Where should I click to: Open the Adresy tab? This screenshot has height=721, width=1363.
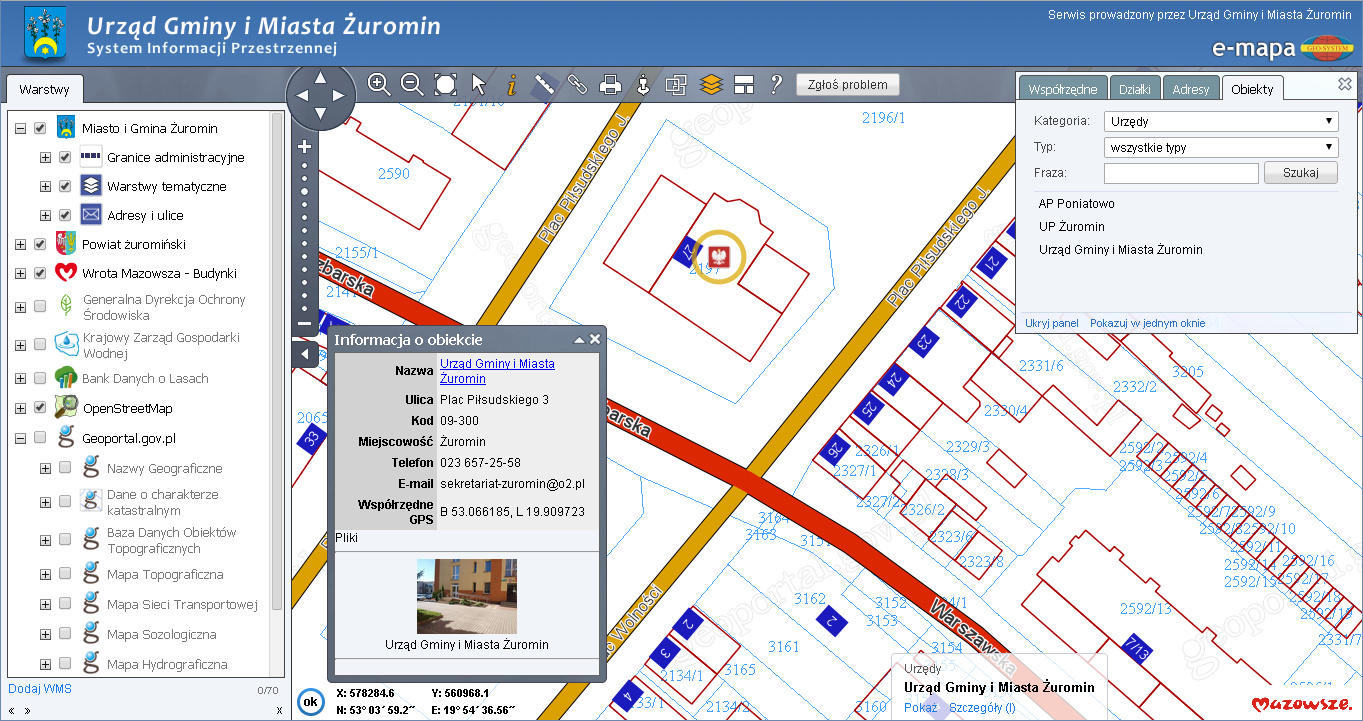(1191, 89)
